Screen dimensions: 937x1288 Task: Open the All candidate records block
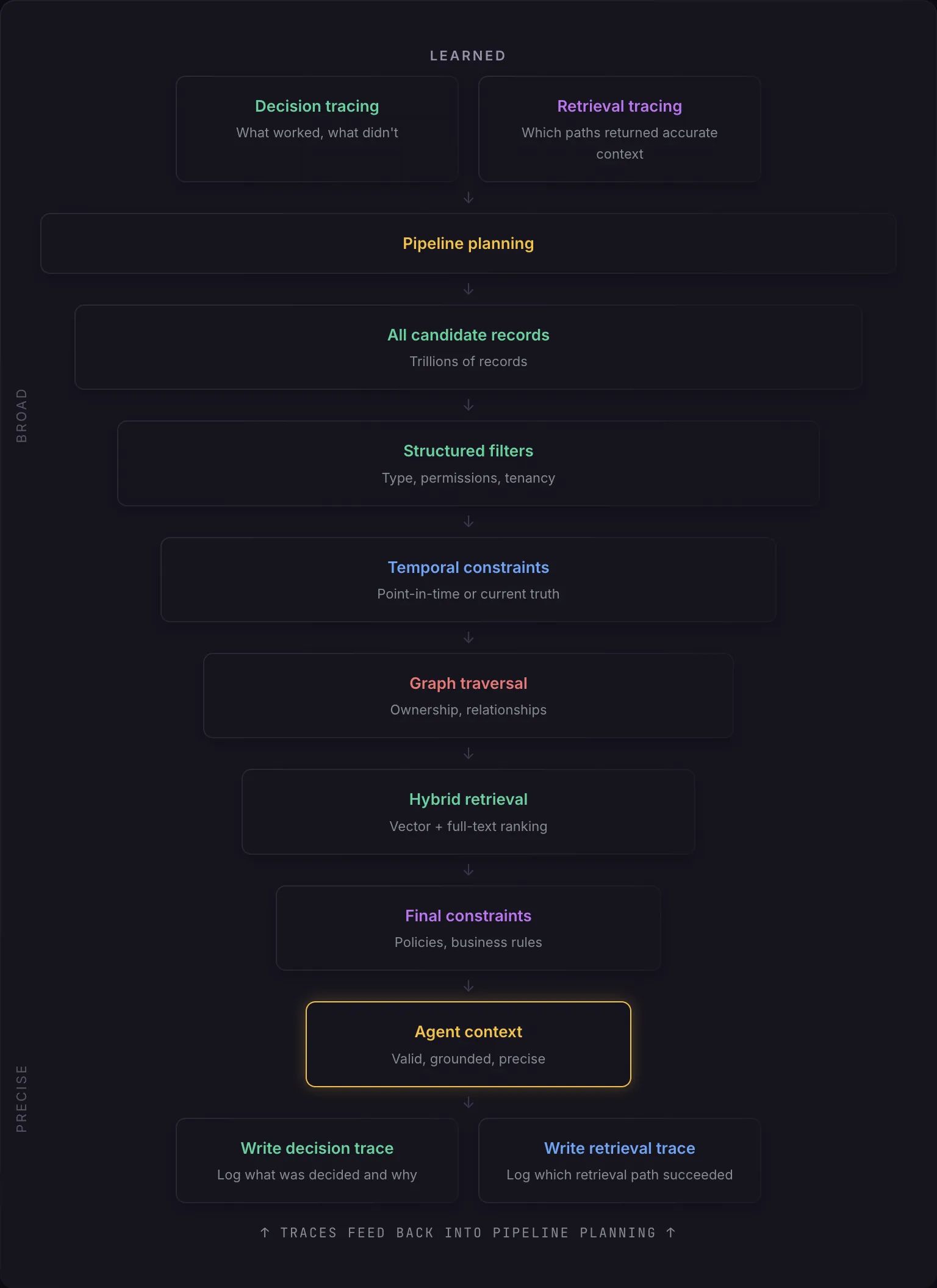(x=468, y=347)
